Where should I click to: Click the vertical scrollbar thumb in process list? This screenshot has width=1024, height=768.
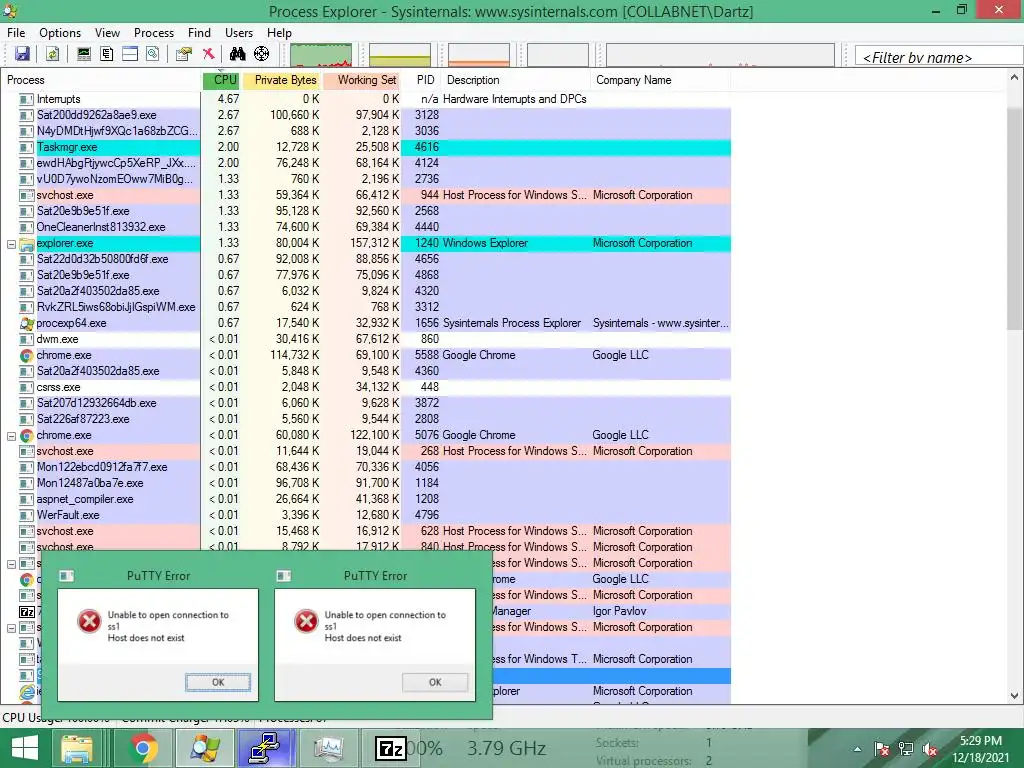click(1014, 219)
